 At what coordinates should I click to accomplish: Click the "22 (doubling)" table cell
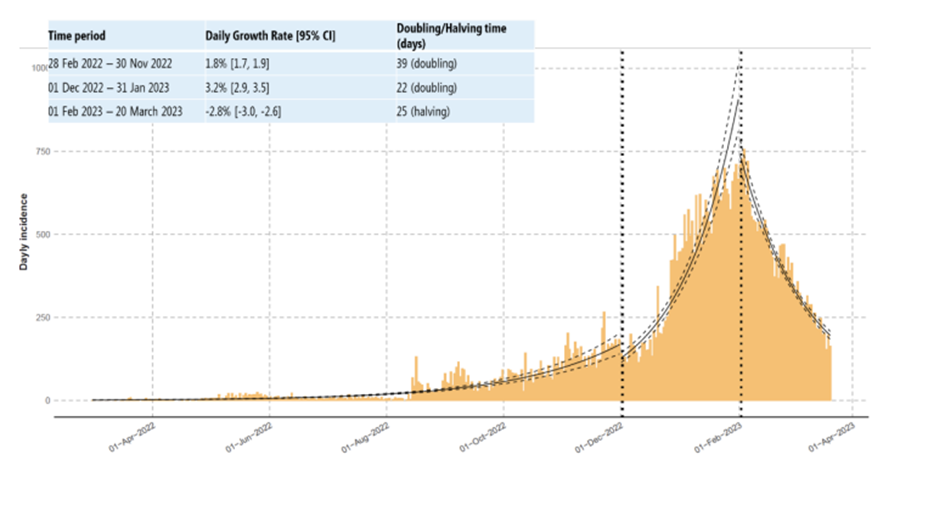point(430,87)
